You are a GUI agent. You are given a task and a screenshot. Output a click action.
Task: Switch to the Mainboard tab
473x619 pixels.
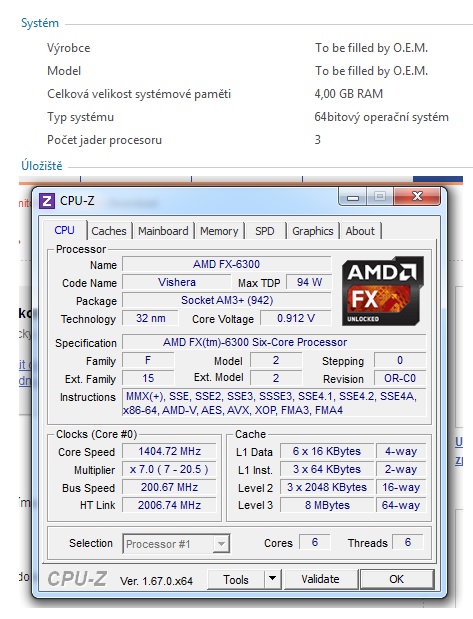coord(163,231)
